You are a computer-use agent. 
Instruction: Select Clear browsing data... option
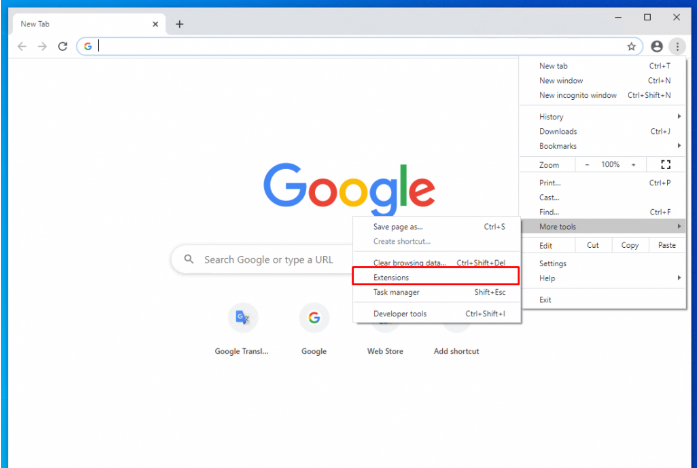point(437,263)
